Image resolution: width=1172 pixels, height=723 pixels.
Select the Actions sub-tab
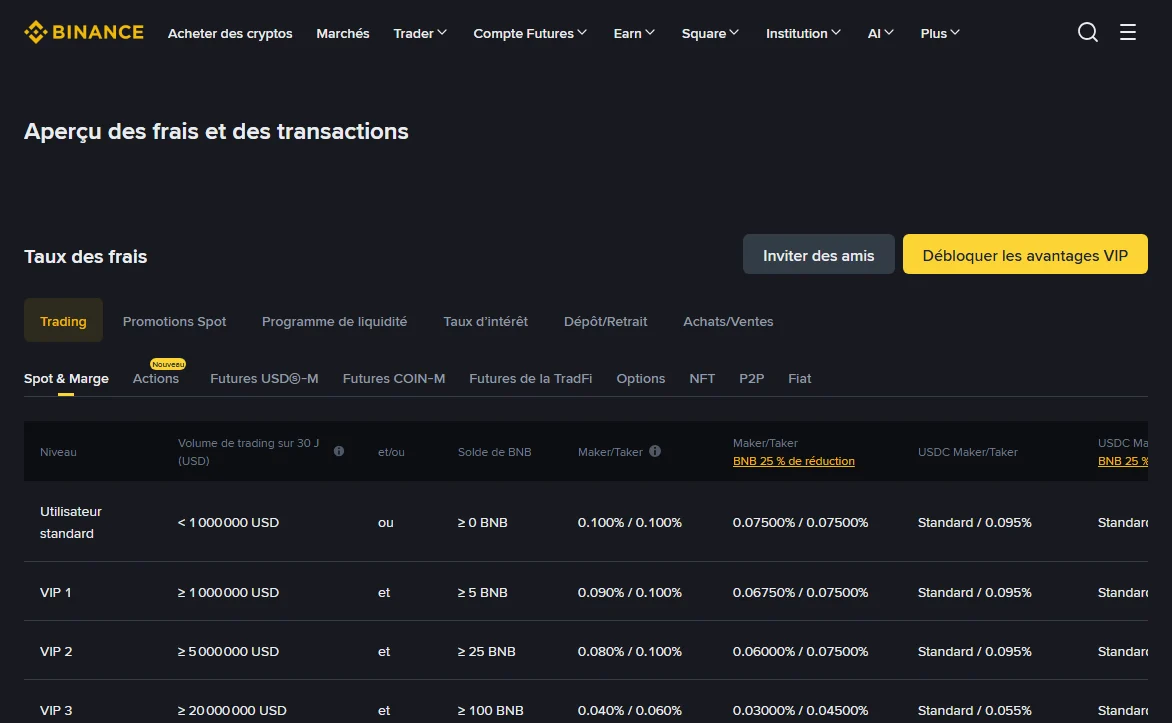(x=155, y=378)
